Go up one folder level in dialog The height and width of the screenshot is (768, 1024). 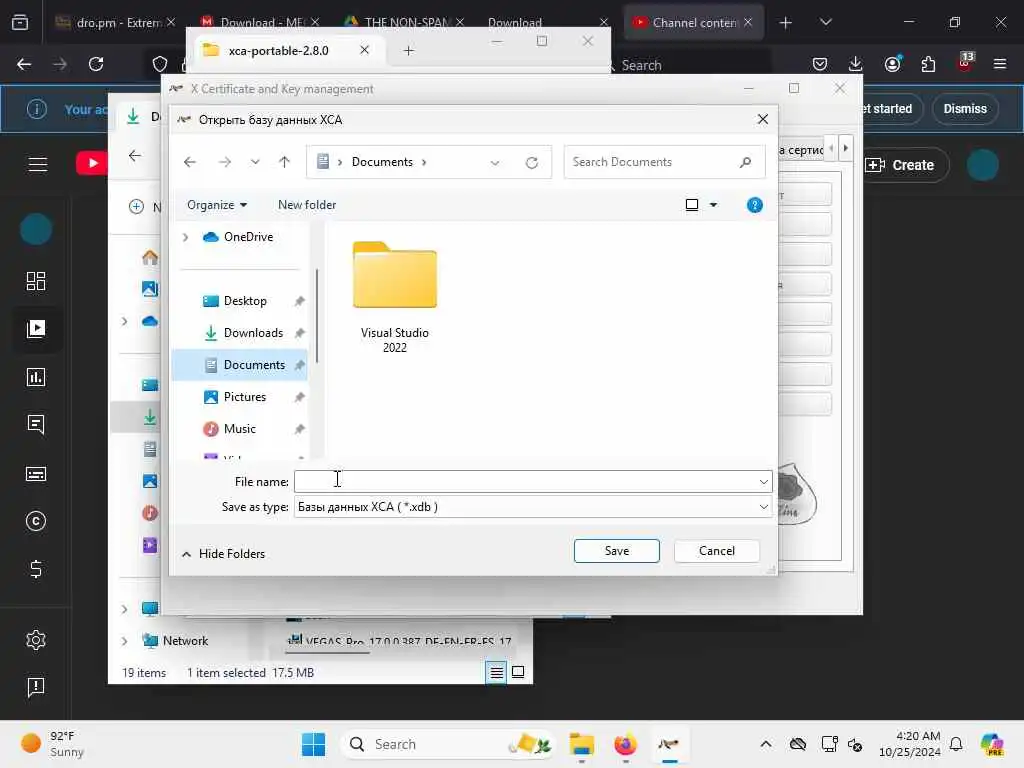pyautogui.click(x=284, y=162)
